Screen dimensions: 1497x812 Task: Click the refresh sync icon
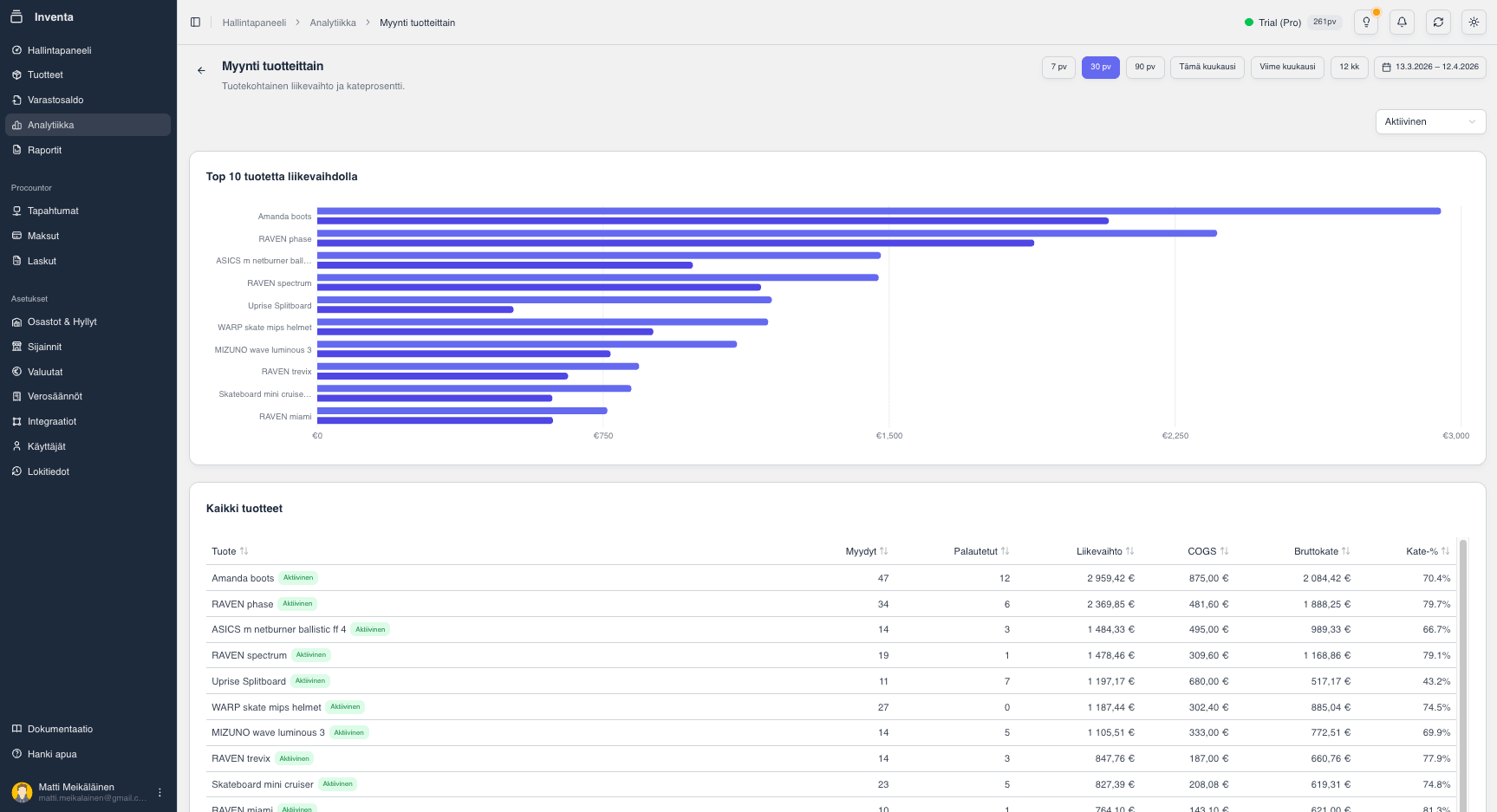coord(1438,23)
